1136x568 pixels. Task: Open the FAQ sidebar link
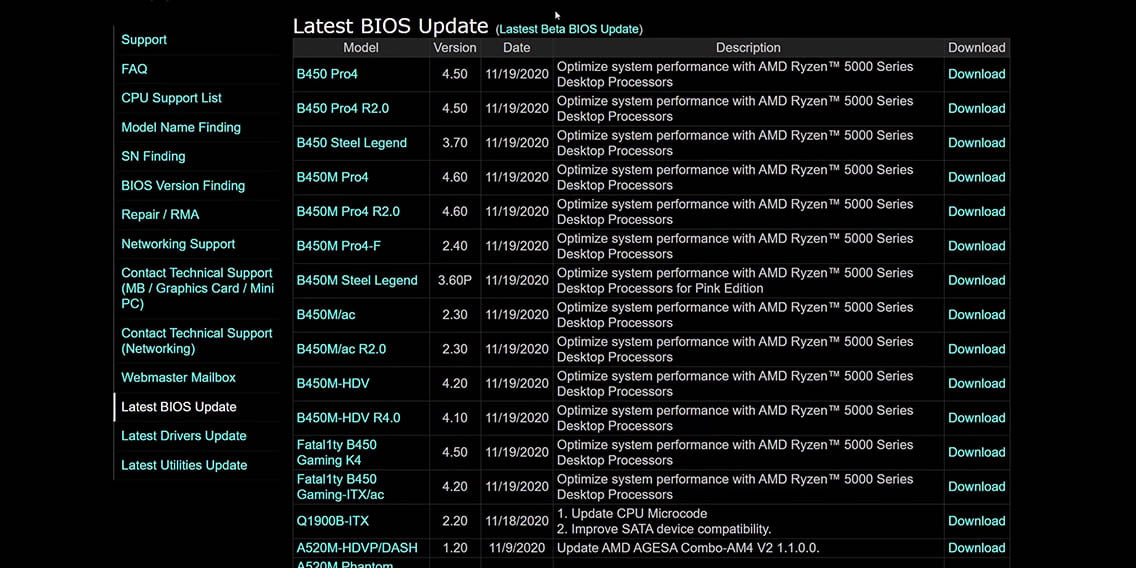pos(134,69)
